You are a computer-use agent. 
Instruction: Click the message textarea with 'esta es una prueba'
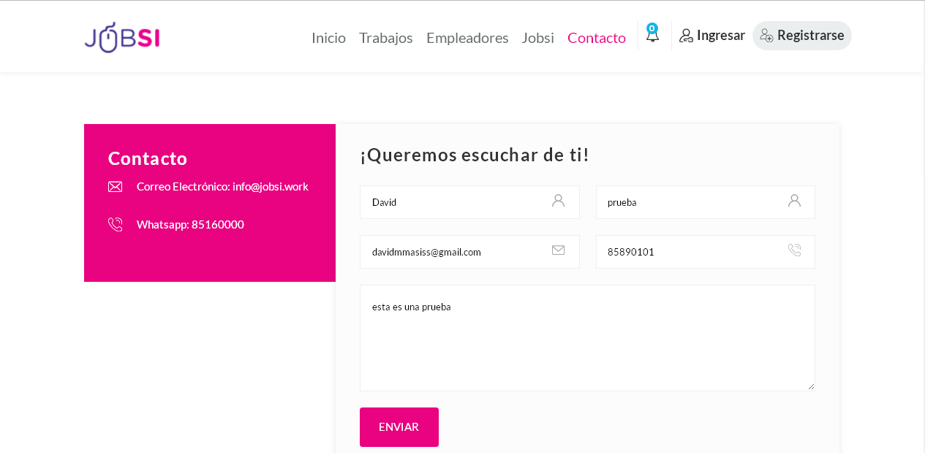tap(587, 337)
